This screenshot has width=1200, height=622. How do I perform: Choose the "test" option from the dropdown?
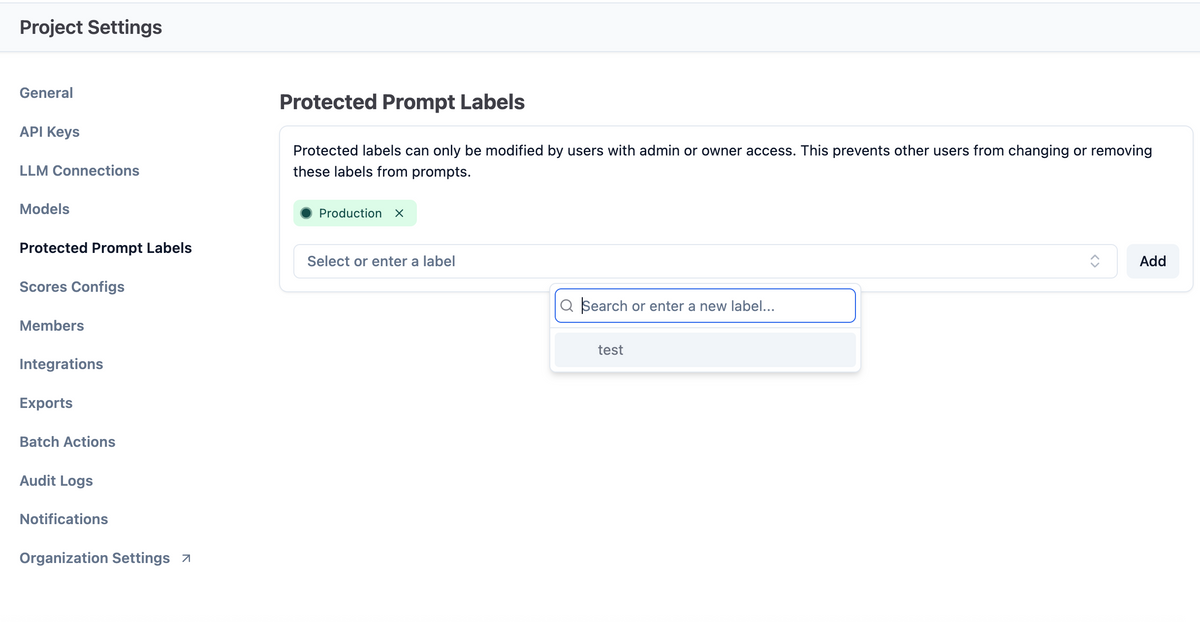[x=611, y=350]
